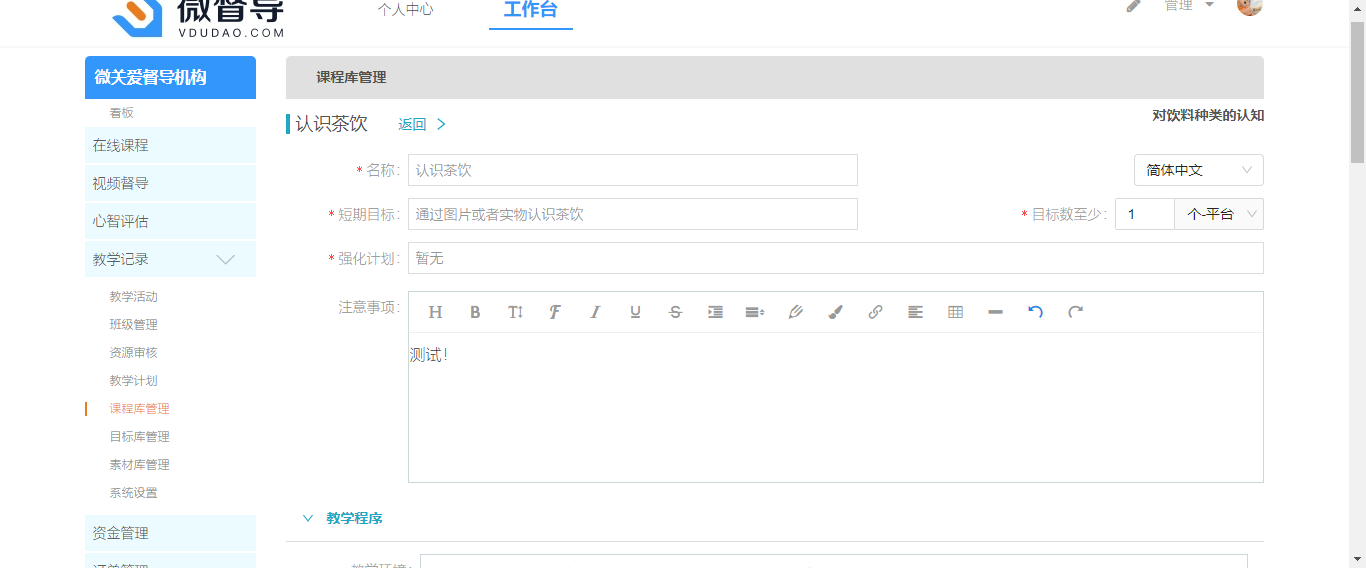The width and height of the screenshot is (1366, 568).
Task: Switch to the 工作台 tab
Action: pos(531,10)
